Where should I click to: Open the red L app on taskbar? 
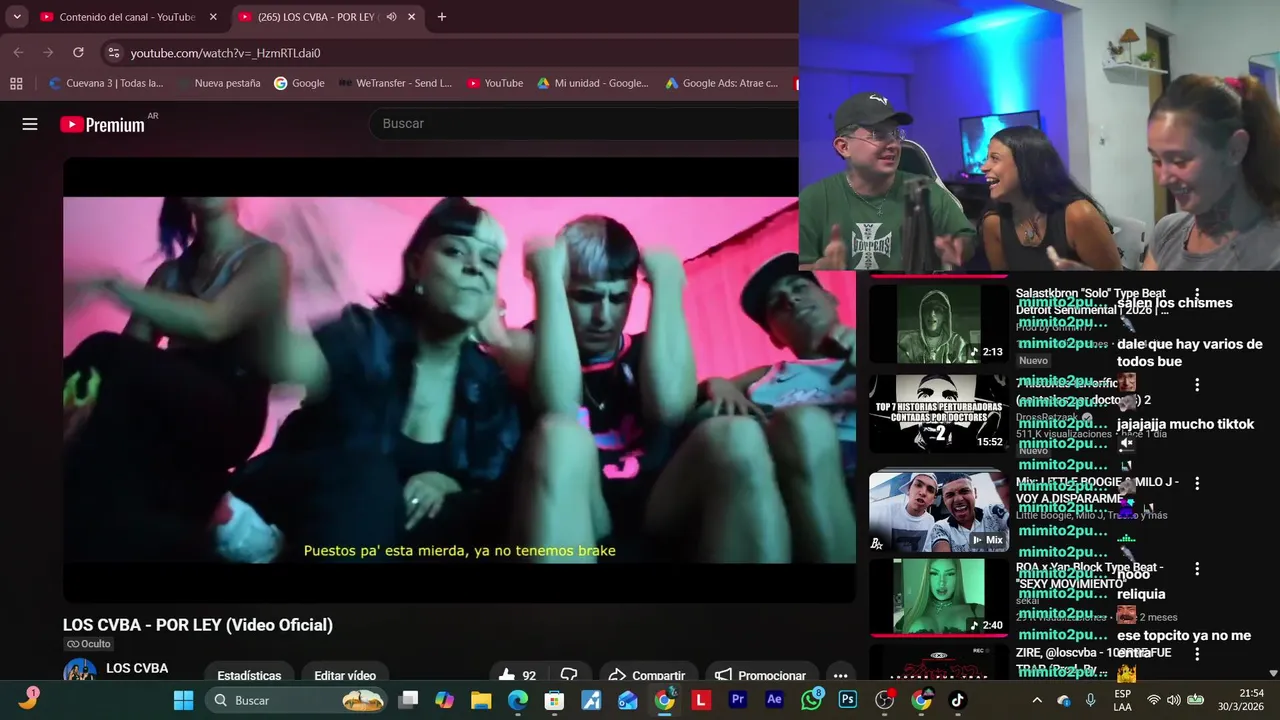701,700
